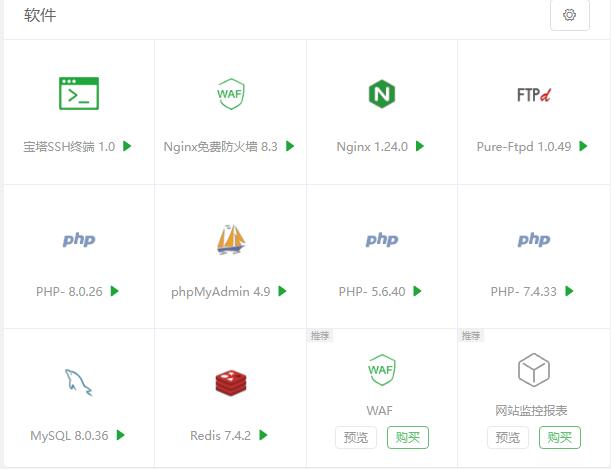Click the green arrow next to 宝塔SSH终端 1.0
The height and width of the screenshot is (469, 611).
click(127, 146)
